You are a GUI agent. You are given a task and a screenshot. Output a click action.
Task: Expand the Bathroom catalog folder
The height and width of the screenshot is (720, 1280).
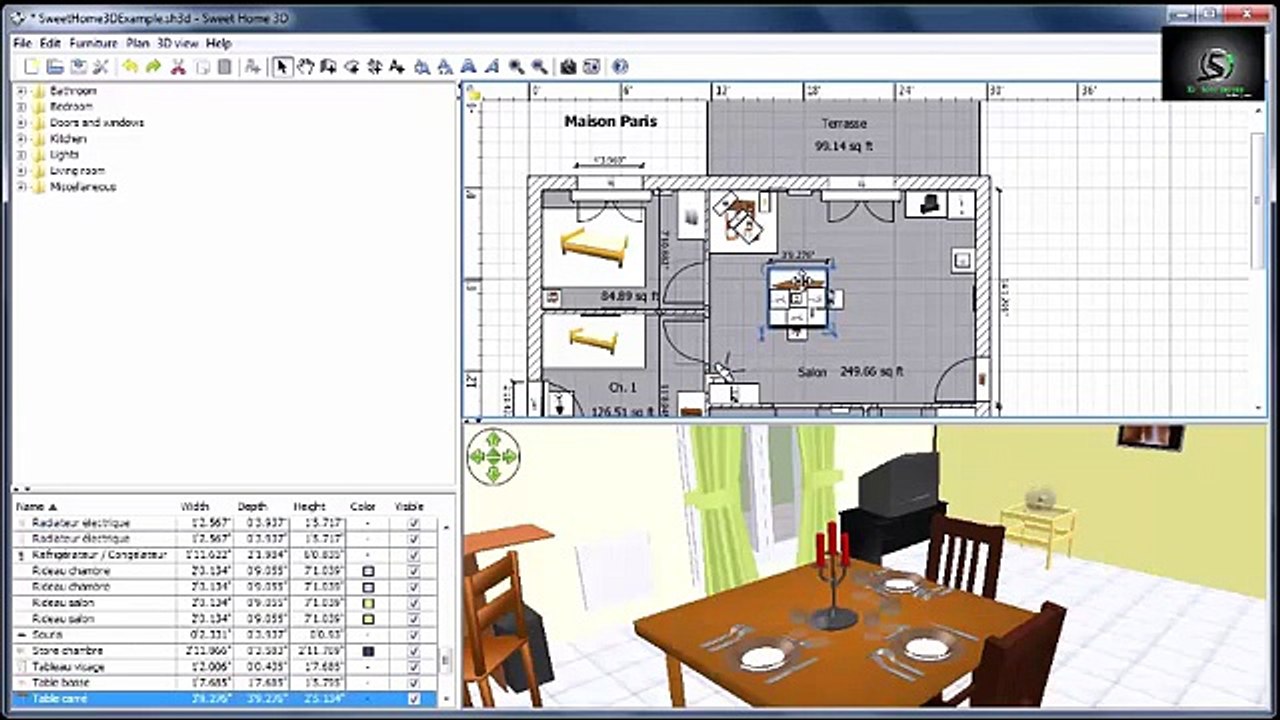tap(21, 91)
